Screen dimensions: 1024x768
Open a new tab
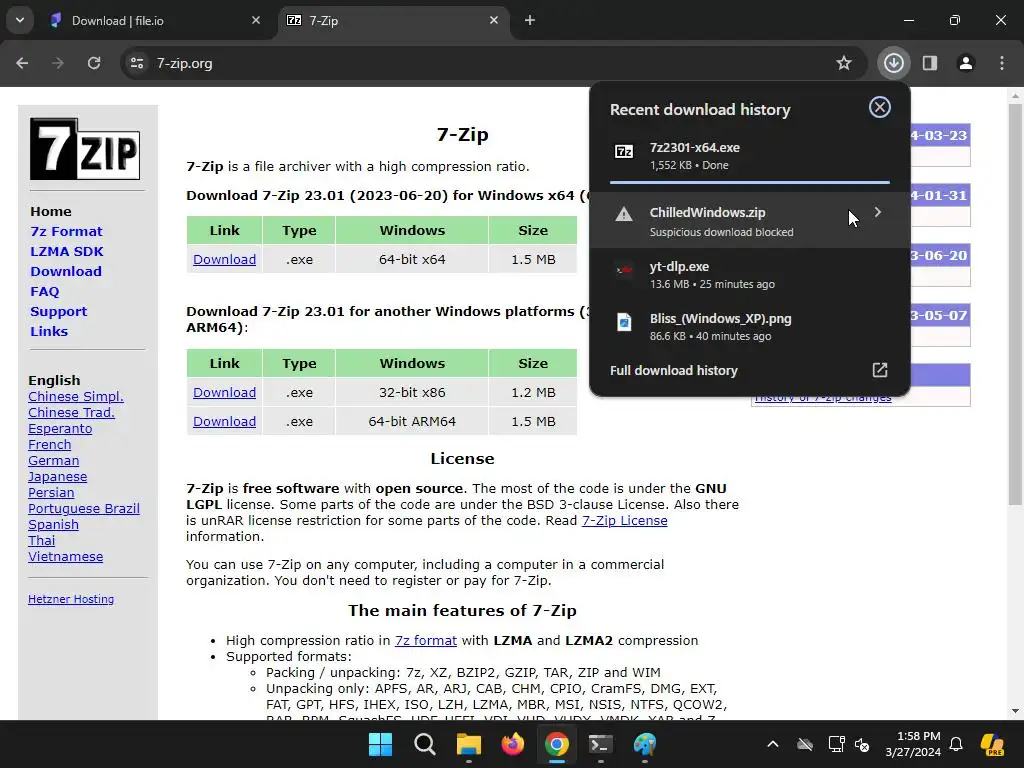tap(530, 20)
